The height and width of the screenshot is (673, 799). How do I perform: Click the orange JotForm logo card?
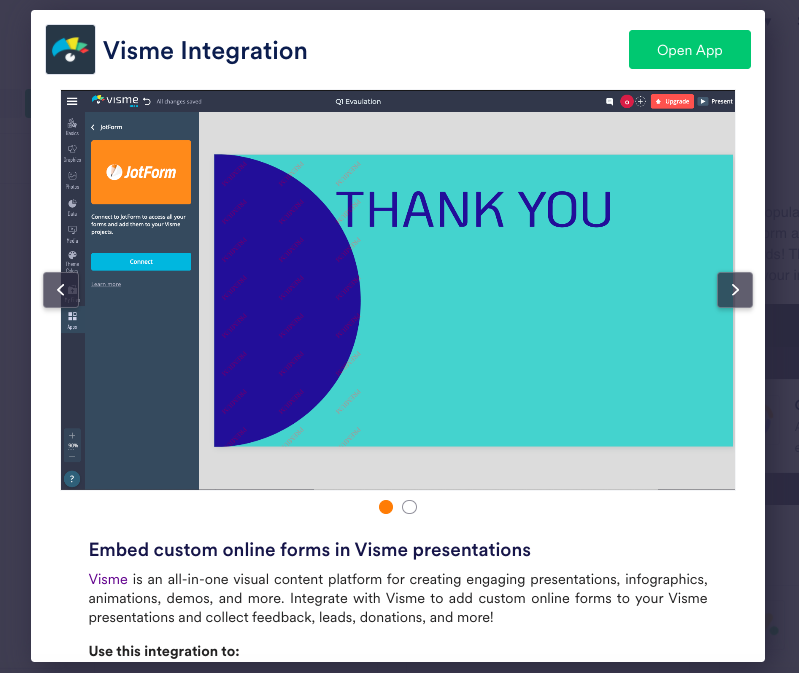(x=141, y=172)
